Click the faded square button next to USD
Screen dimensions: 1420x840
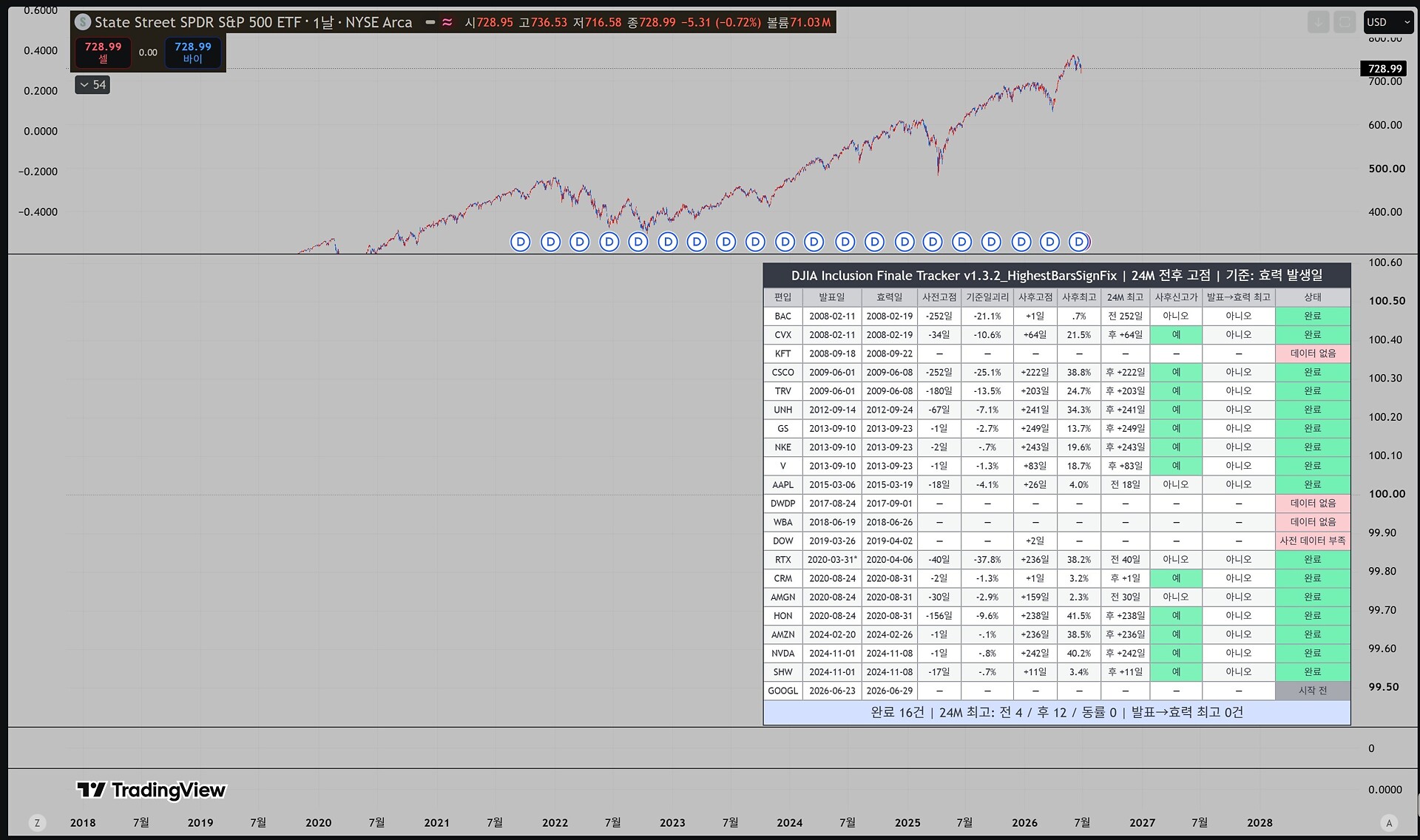tap(1345, 22)
